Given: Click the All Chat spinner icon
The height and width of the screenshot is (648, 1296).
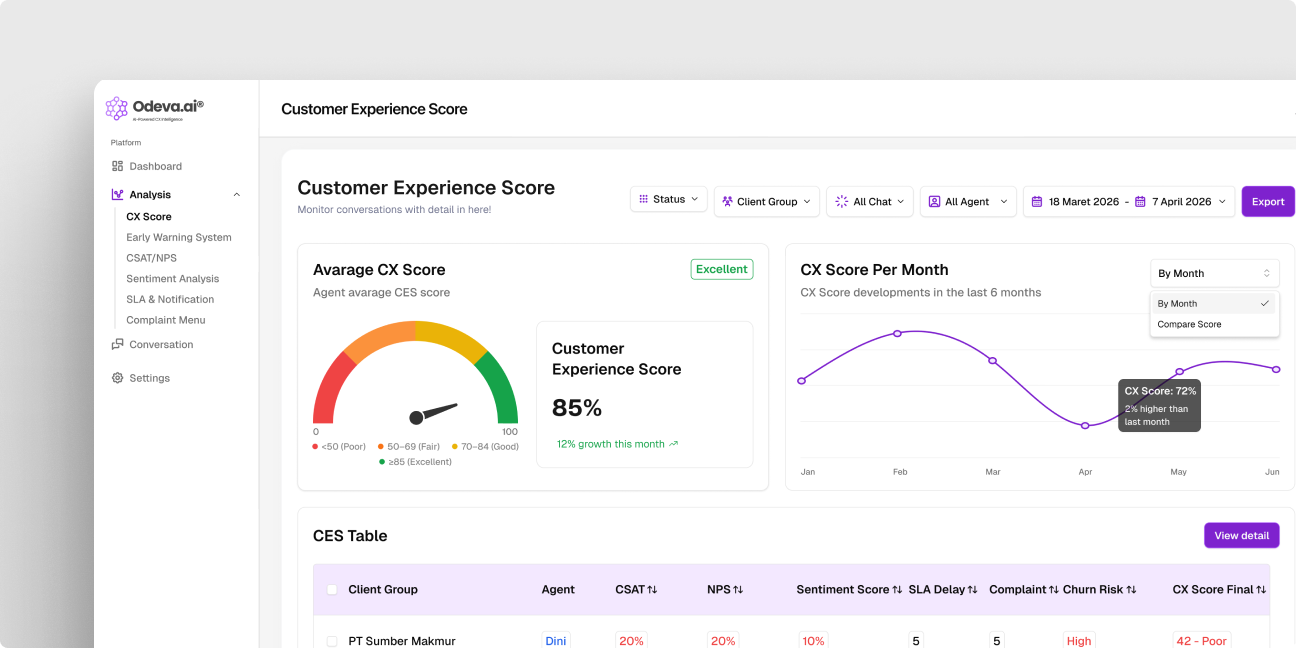Looking at the screenshot, I should [842, 201].
